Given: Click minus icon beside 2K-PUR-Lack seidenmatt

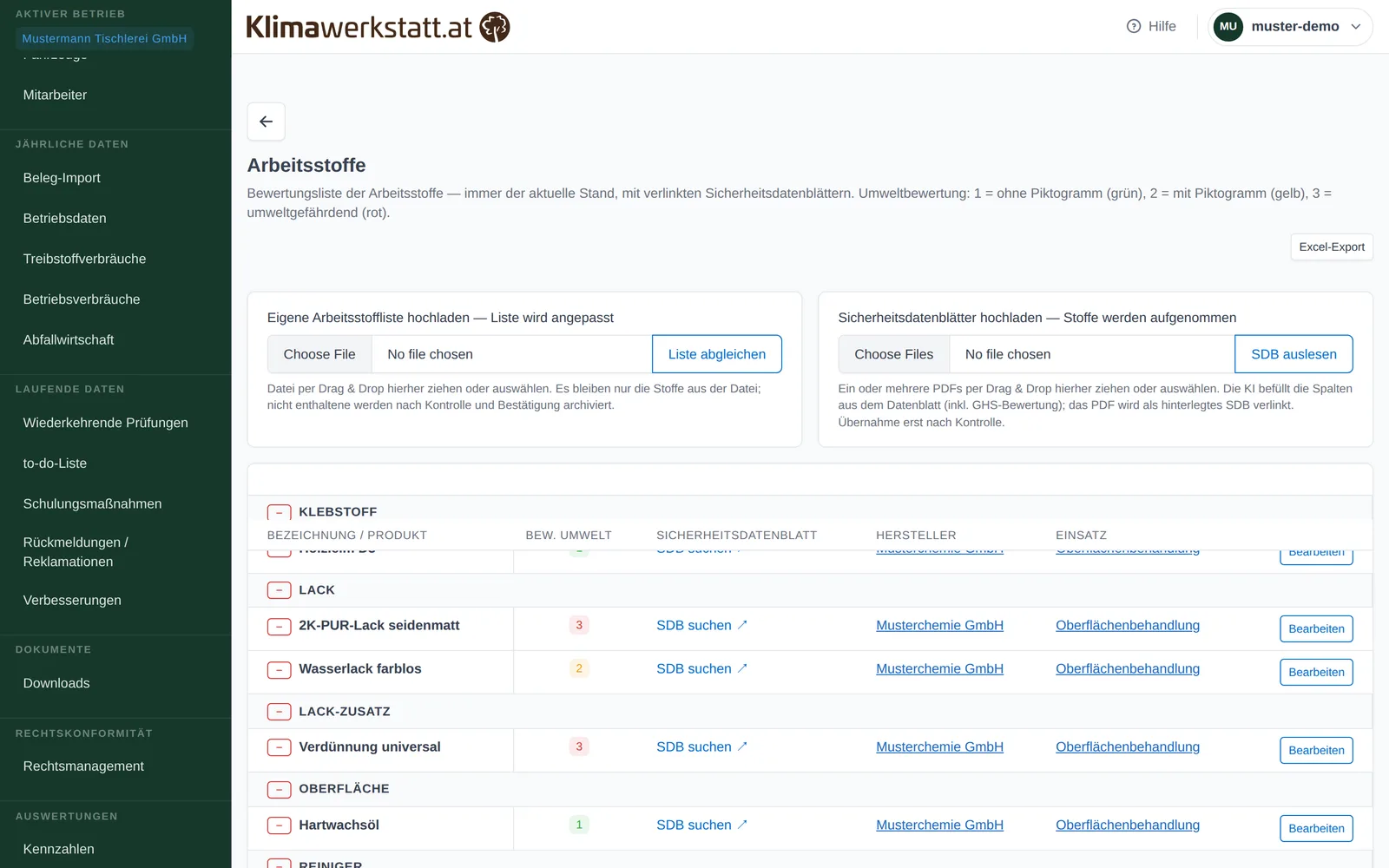Looking at the screenshot, I should pyautogui.click(x=279, y=626).
